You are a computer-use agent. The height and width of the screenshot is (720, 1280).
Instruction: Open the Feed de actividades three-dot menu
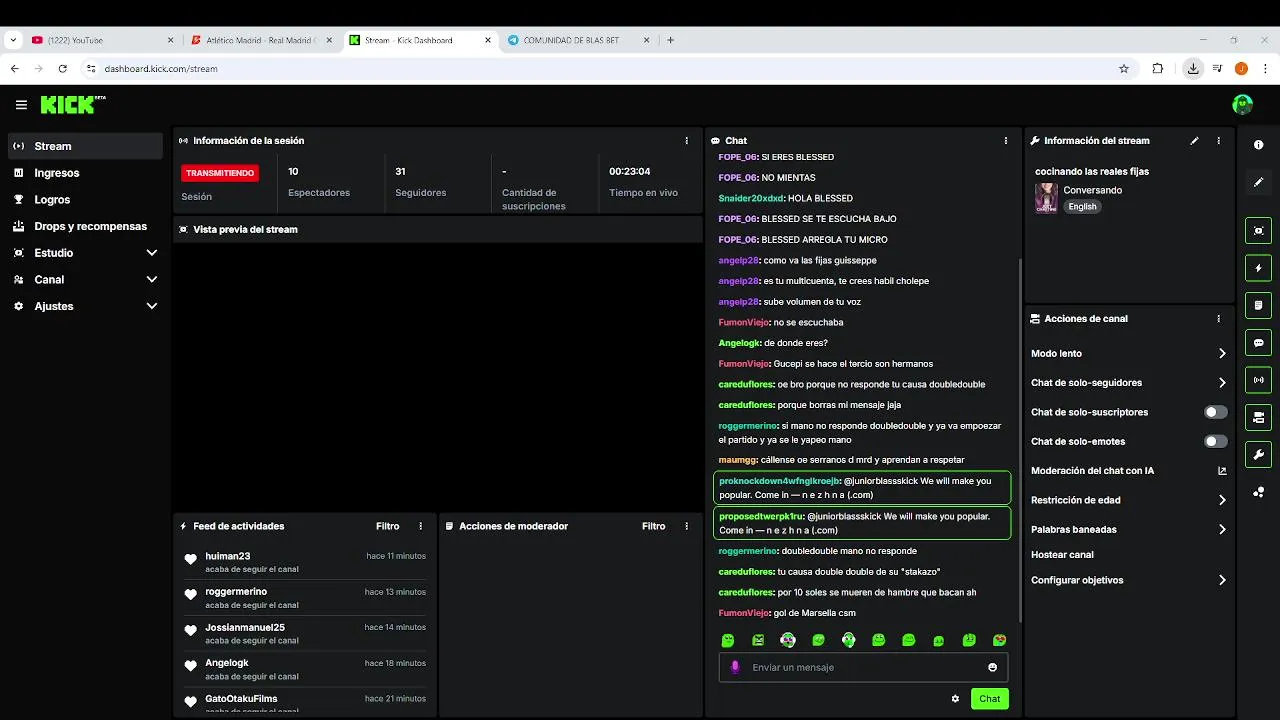(420, 526)
